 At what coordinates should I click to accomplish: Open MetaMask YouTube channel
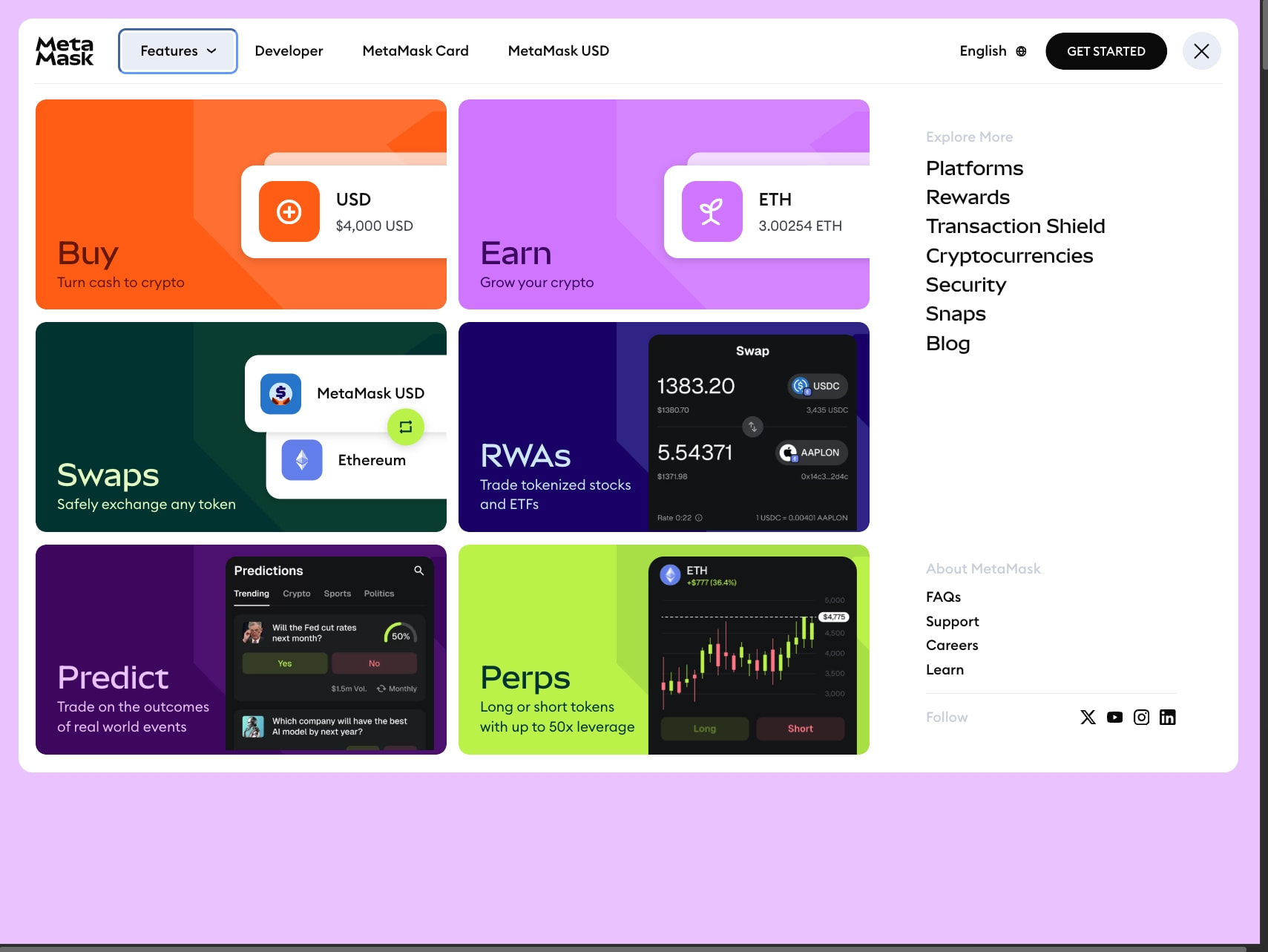point(1115,718)
